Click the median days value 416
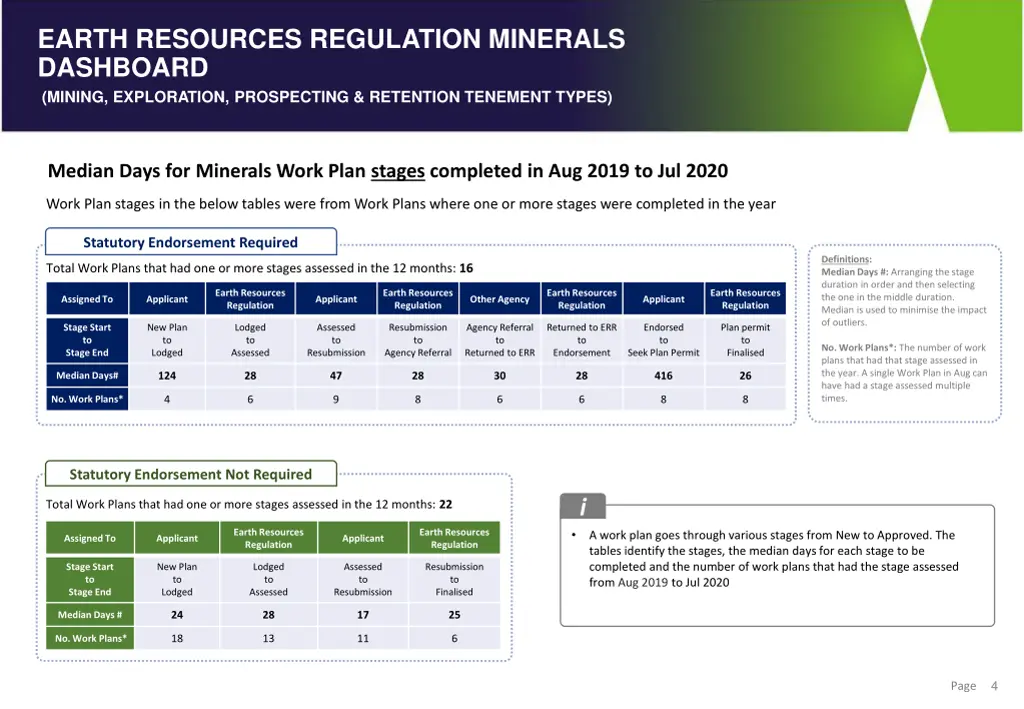This screenshot has width=1024, height=709. [x=664, y=376]
